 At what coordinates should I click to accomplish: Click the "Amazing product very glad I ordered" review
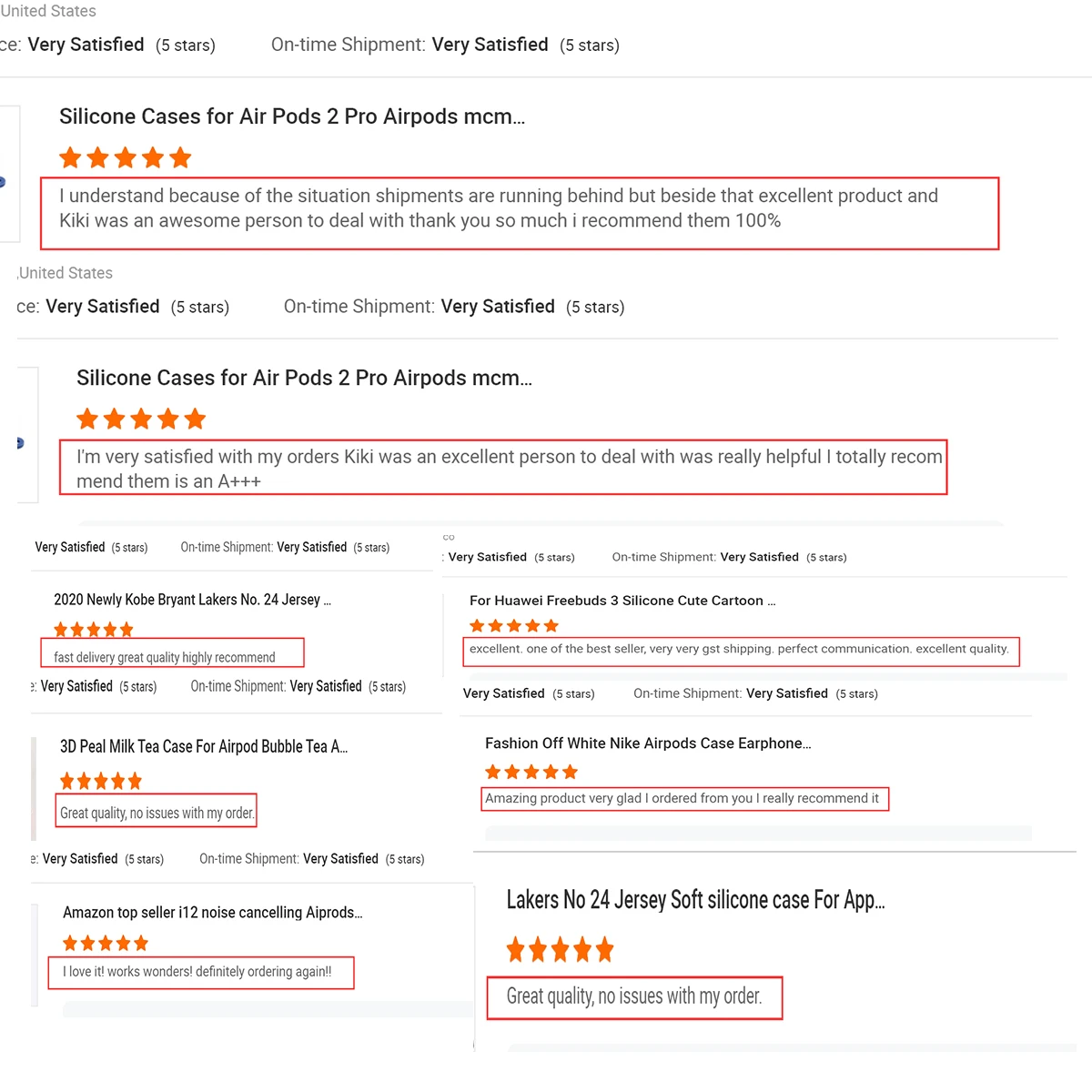(682, 798)
